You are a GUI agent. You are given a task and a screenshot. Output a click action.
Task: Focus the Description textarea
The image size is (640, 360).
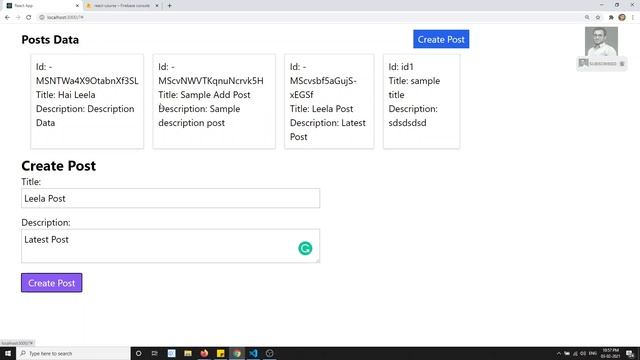pyautogui.click(x=171, y=246)
